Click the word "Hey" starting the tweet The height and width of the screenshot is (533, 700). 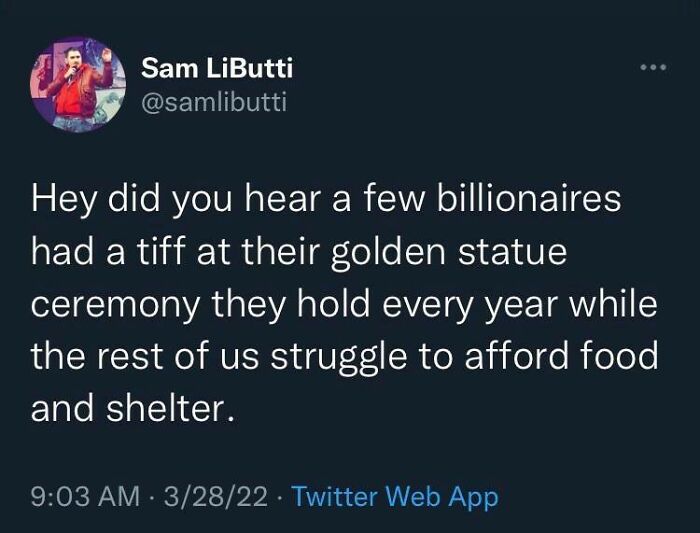click(x=62, y=199)
